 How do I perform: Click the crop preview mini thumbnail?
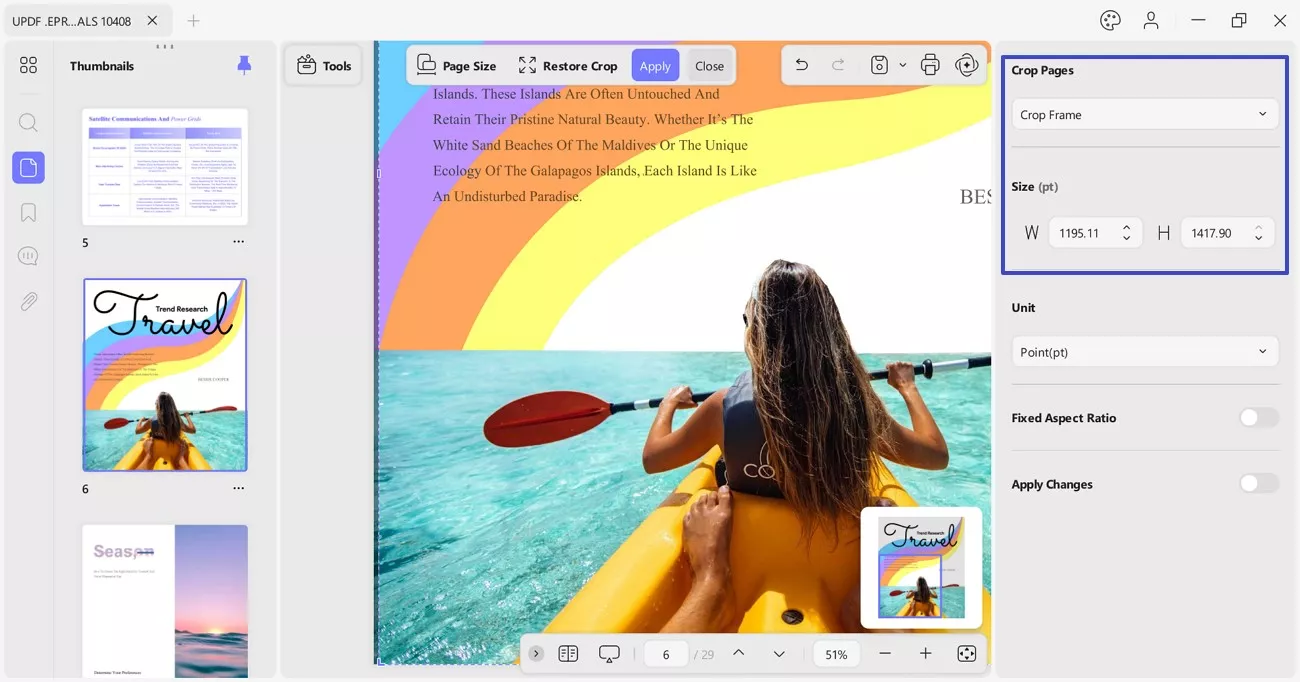click(x=921, y=567)
